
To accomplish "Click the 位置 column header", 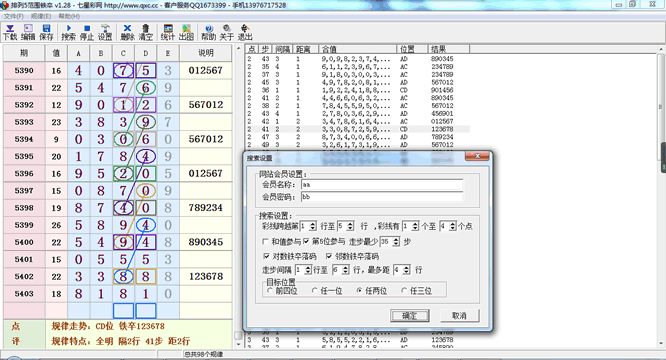I will tap(412, 49).
